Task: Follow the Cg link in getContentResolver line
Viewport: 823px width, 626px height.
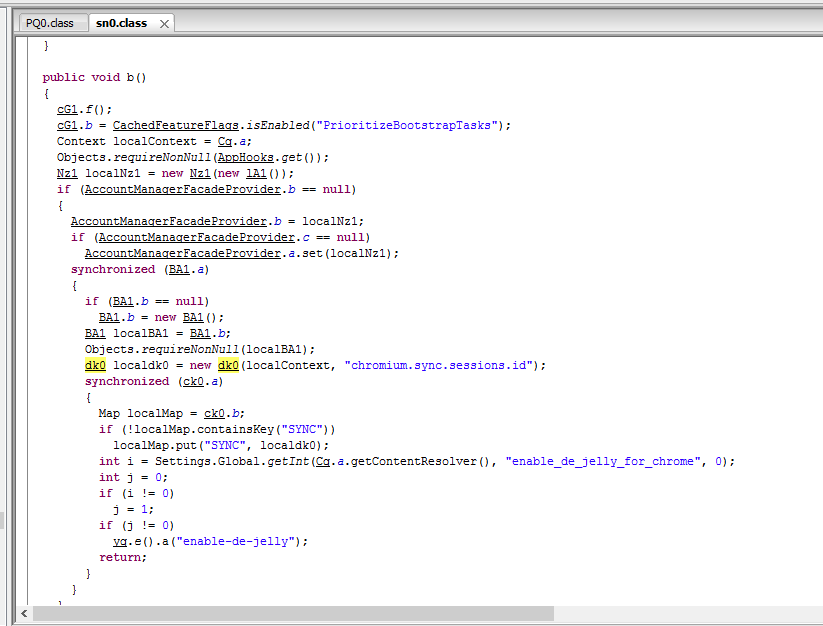Action: pyautogui.click(x=323, y=462)
